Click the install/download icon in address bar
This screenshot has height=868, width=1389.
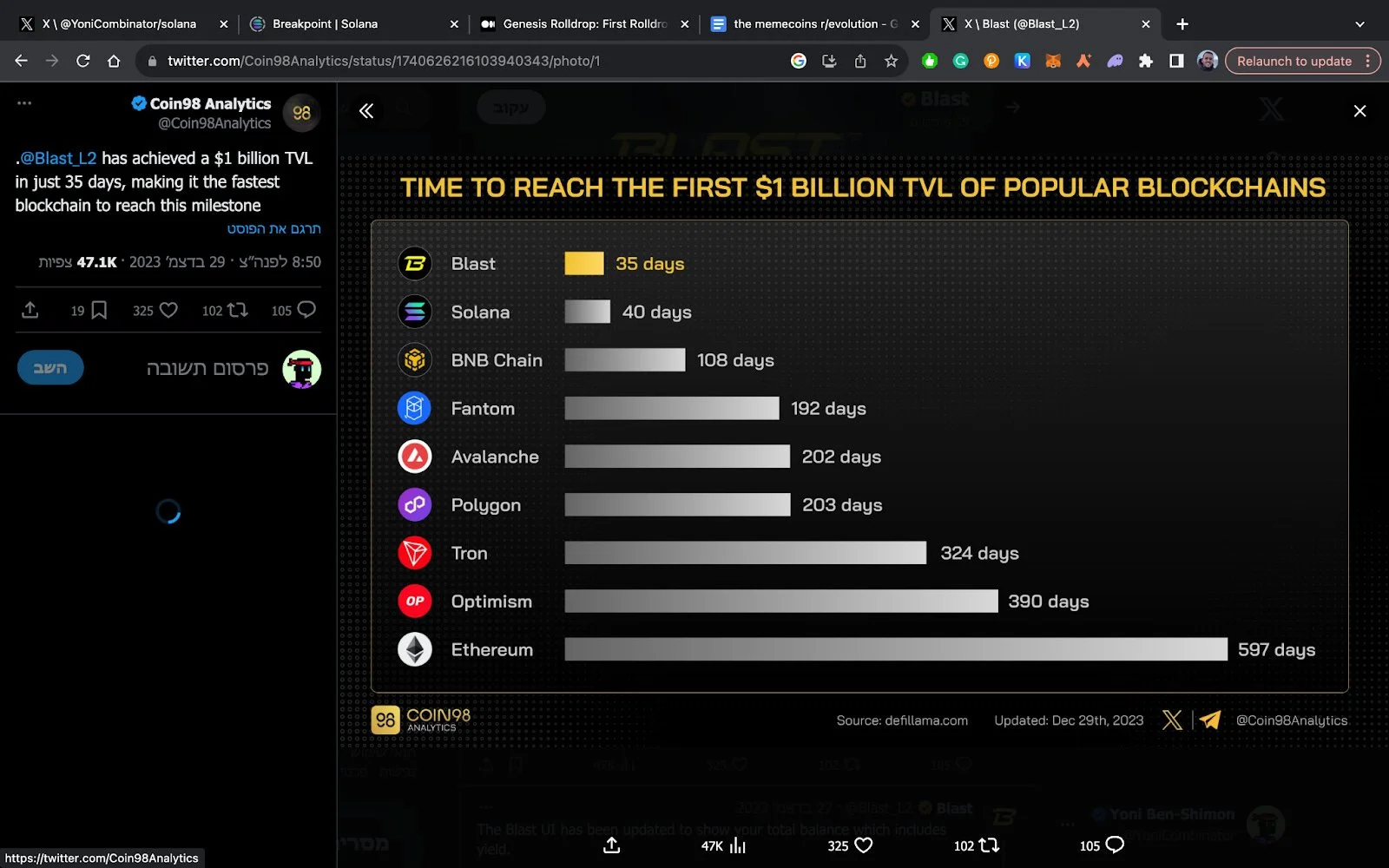829,61
